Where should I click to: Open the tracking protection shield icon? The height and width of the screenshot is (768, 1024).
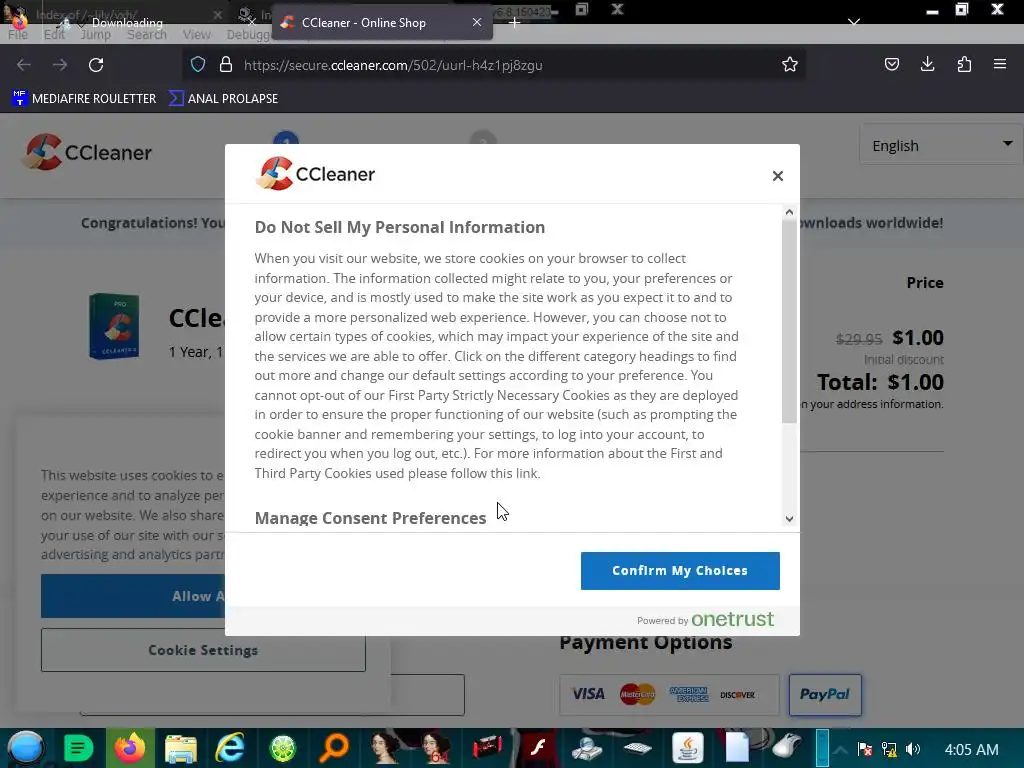(x=198, y=65)
